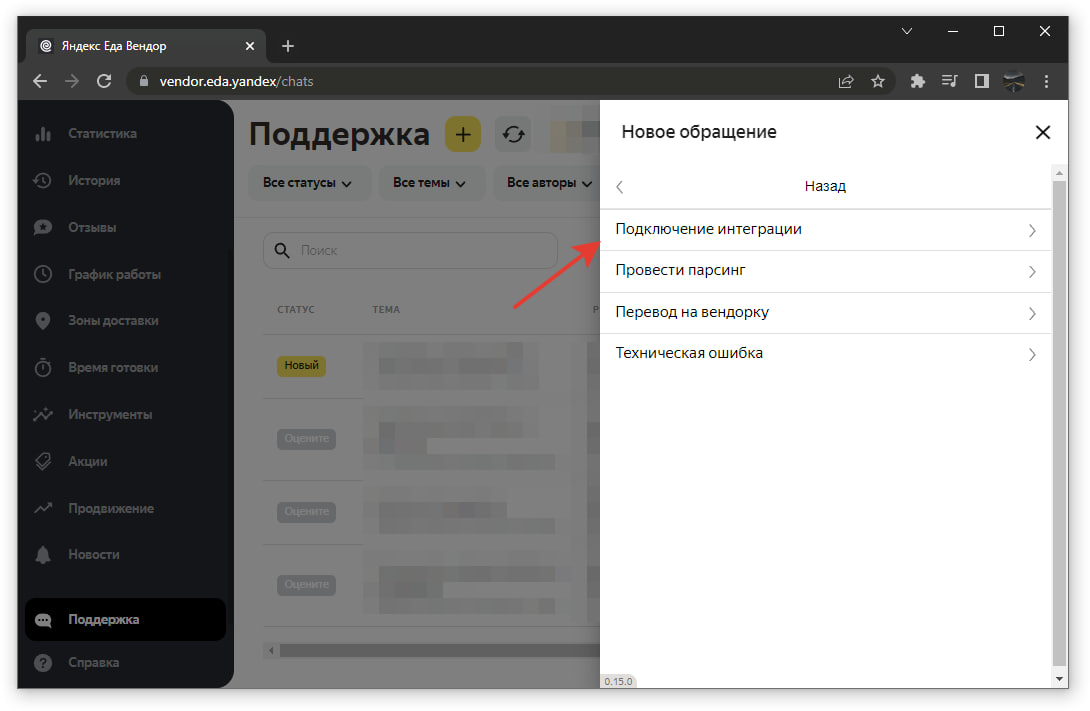Click the site lock security icon
This screenshot has height=711, width=1090.
[x=144, y=81]
